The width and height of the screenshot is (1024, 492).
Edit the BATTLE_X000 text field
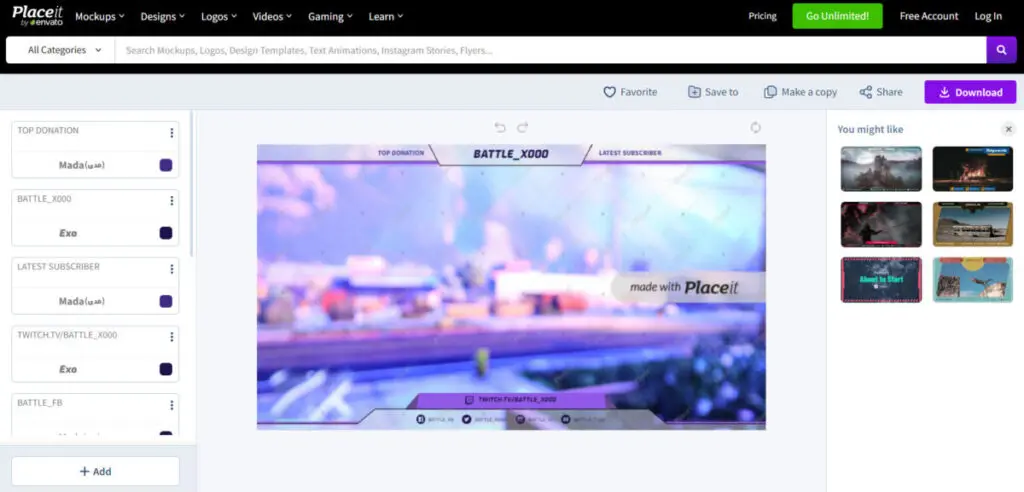[x=89, y=199]
